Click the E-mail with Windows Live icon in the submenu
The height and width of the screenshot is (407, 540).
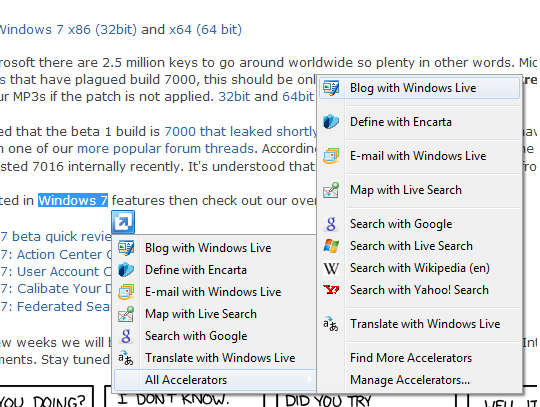tap(331, 156)
